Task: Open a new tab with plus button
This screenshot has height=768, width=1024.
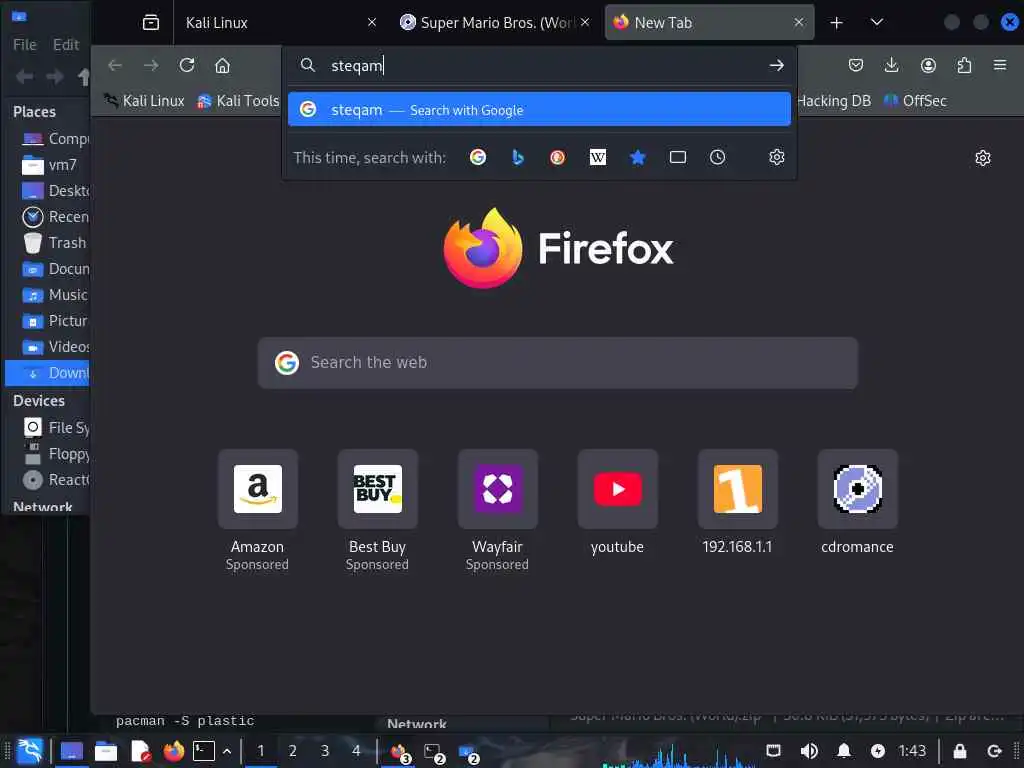Action: pyautogui.click(x=836, y=23)
